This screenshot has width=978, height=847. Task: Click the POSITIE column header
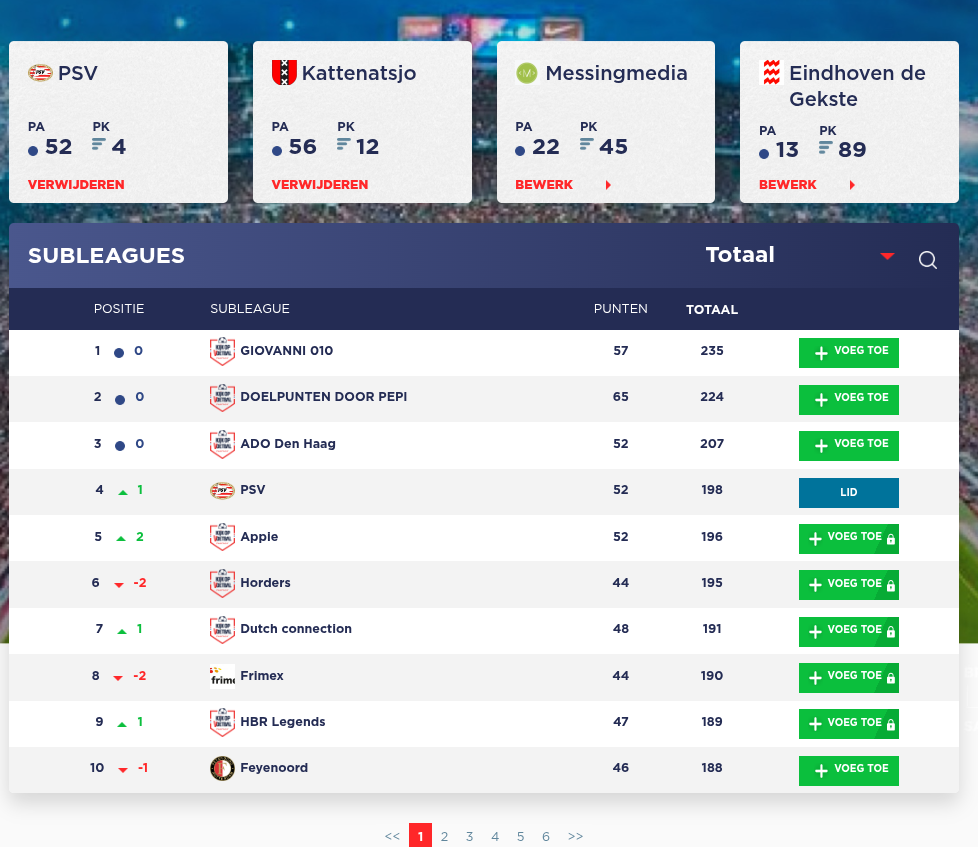[119, 309]
